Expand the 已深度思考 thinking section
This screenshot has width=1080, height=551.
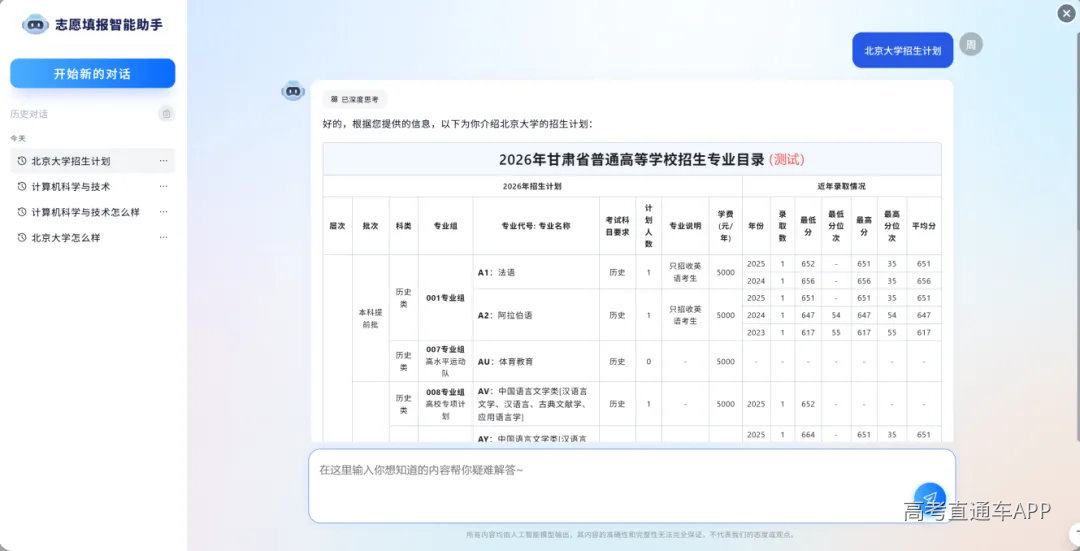[355, 99]
